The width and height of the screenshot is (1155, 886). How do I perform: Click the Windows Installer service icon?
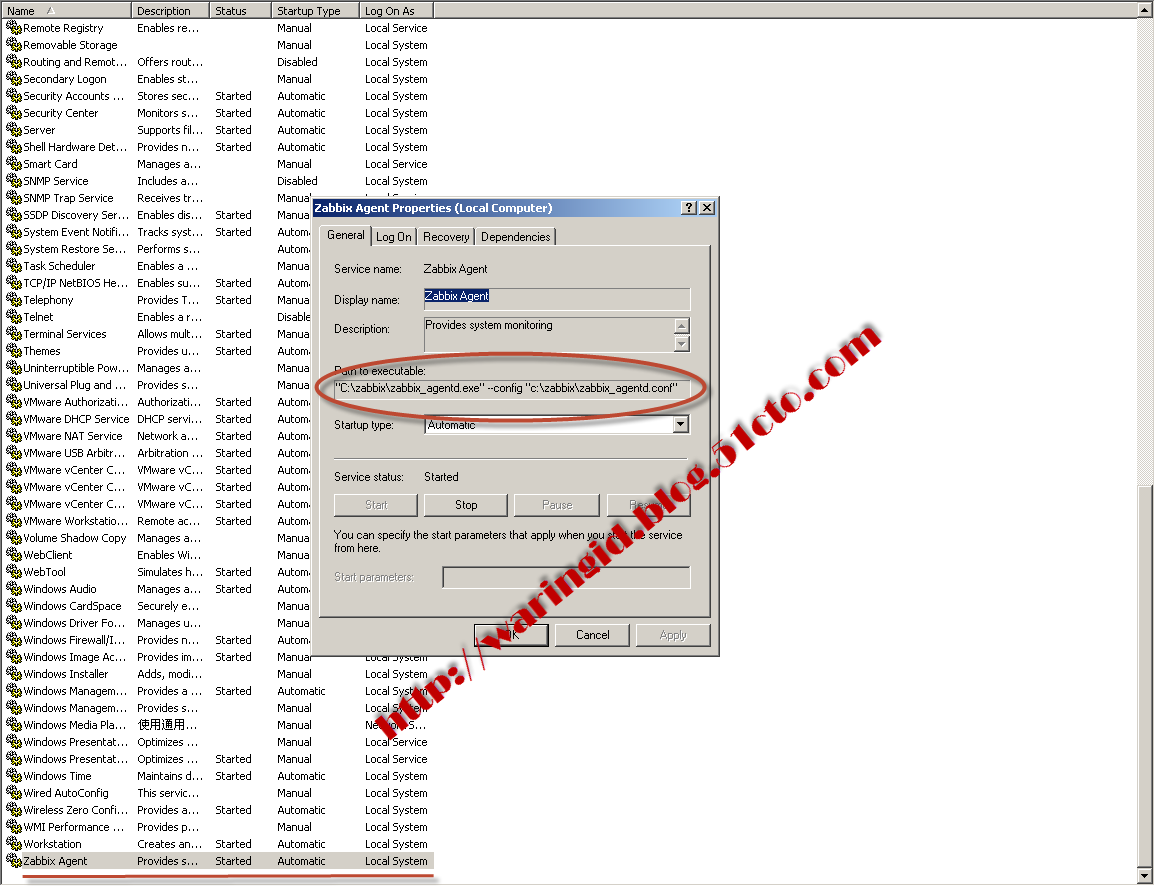[13, 673]
